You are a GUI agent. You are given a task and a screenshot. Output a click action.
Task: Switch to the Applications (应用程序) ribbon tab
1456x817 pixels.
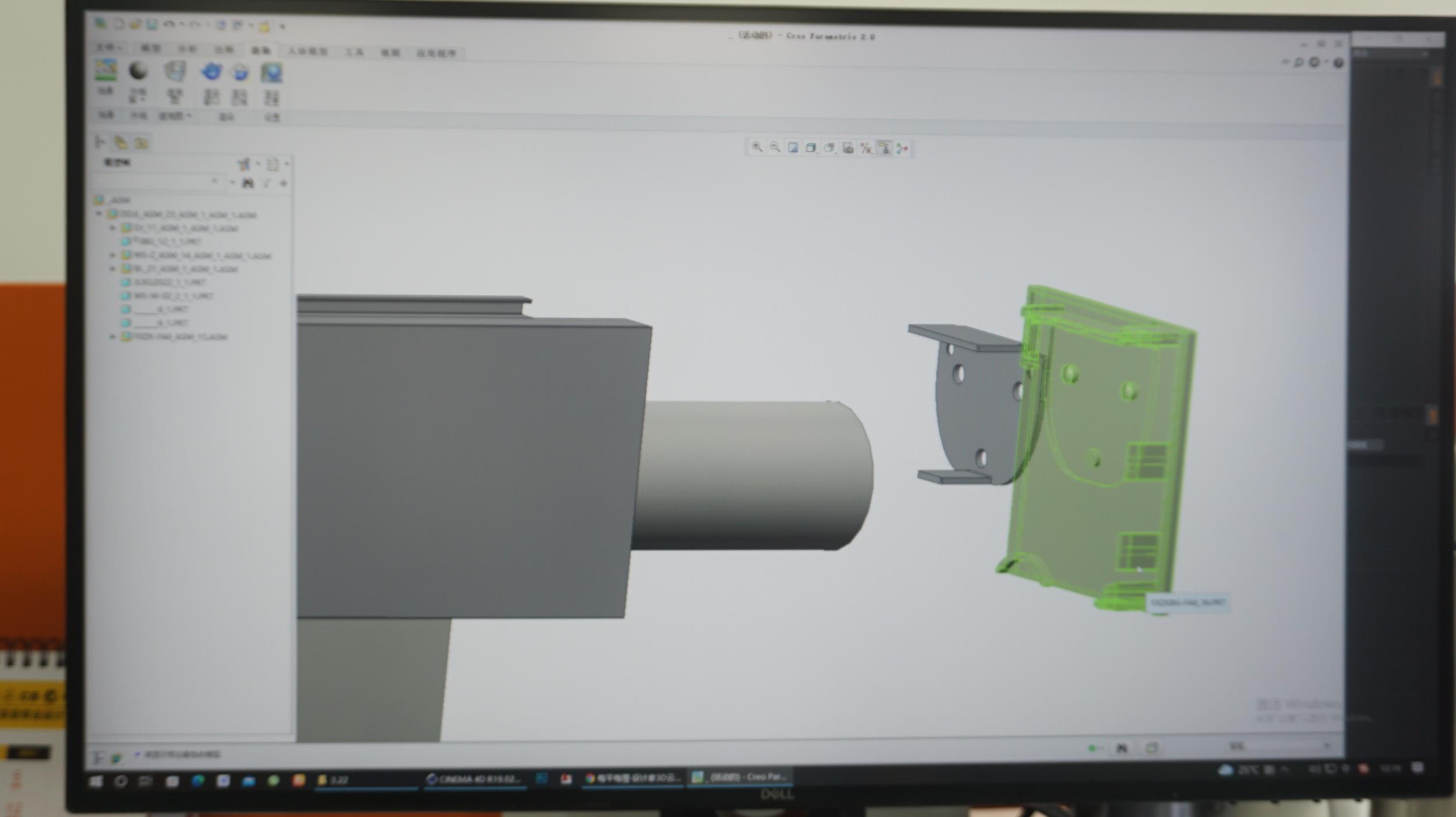click(x=436, y=53)
